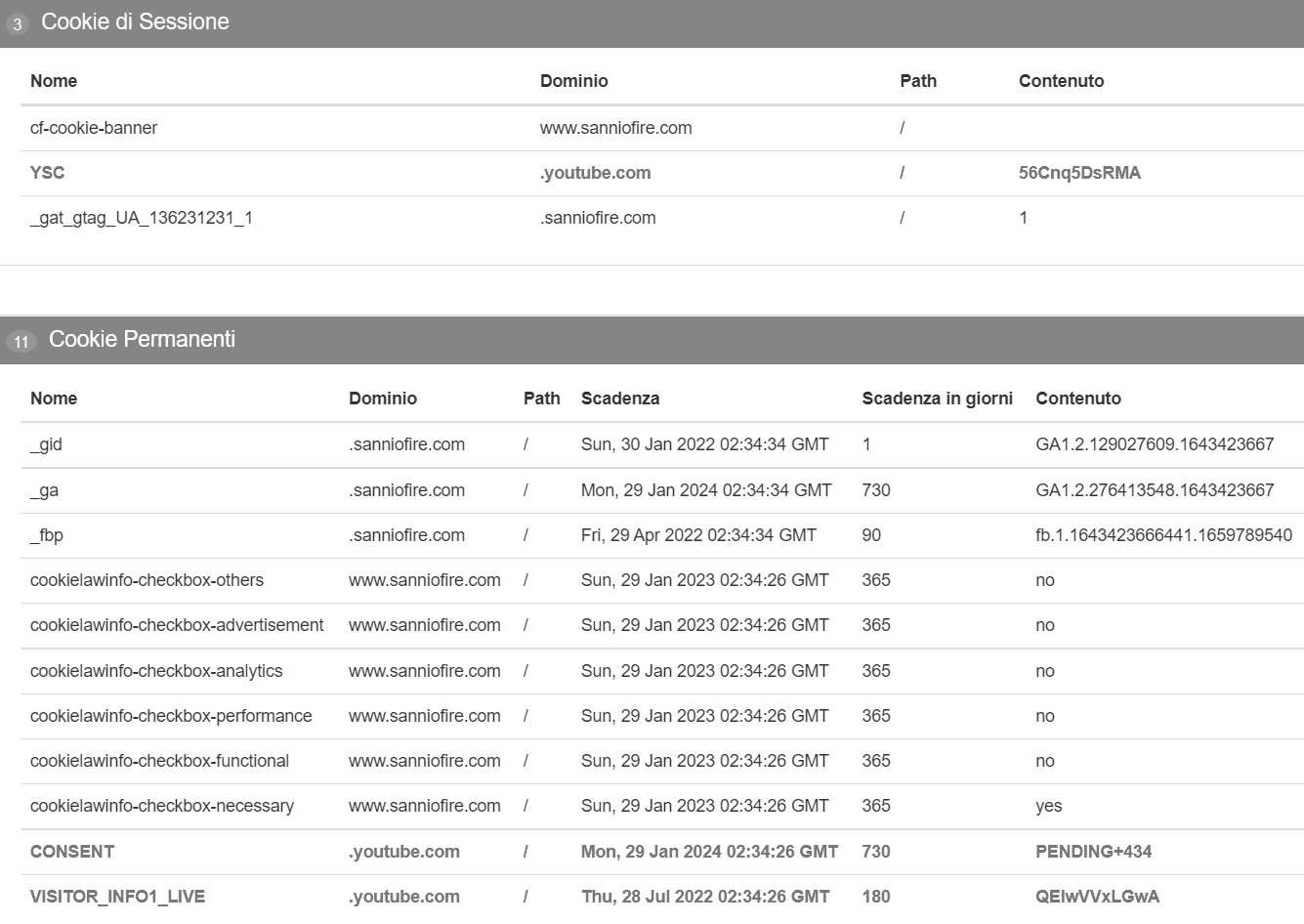This screenshot has height=924, width=1304.
Task: Click the Scadenza column header
Action: pyautogui.click(x=620, y=399)
